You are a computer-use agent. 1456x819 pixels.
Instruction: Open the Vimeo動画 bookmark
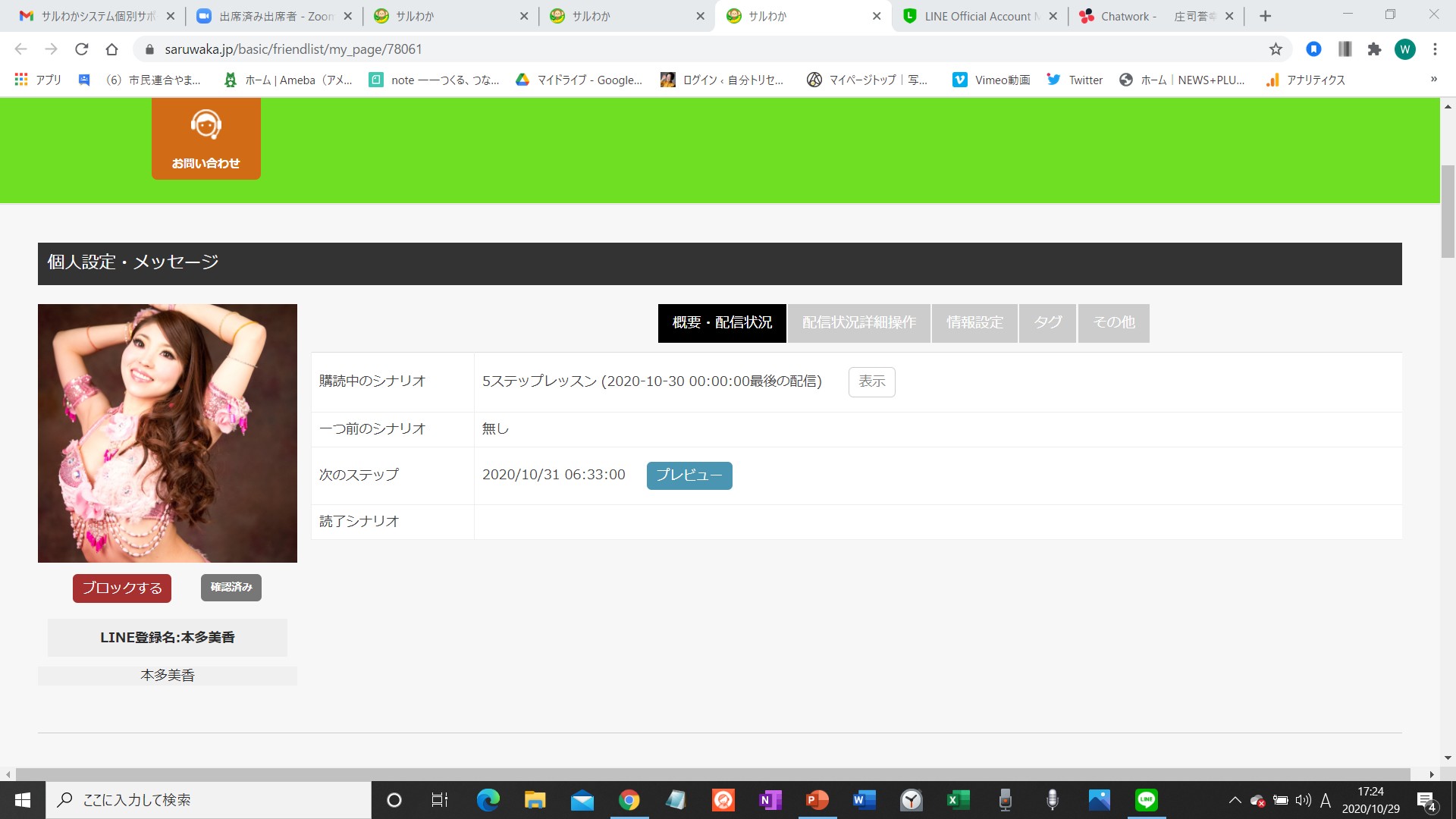pos(991,80)
